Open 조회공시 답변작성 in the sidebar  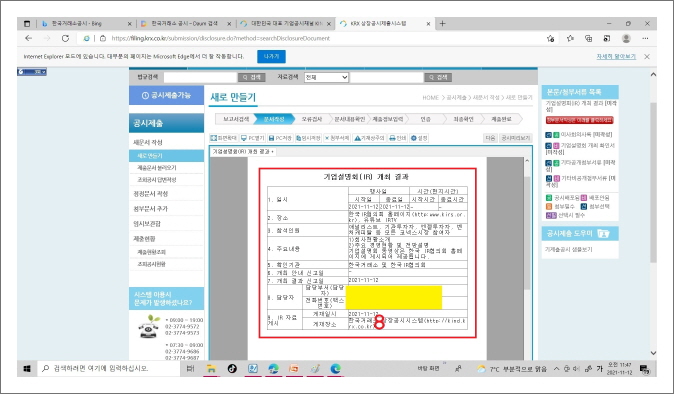click(x=156, y=180)
